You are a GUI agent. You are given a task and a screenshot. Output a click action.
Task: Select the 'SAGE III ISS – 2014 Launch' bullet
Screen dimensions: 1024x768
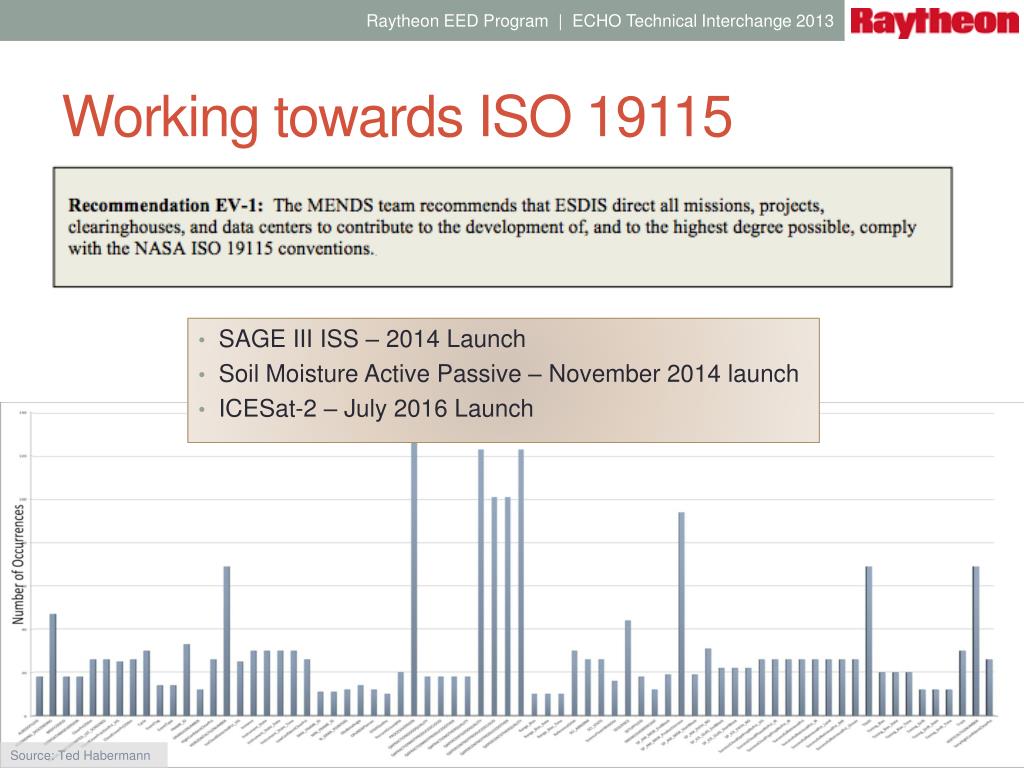(x=372, y=339)
